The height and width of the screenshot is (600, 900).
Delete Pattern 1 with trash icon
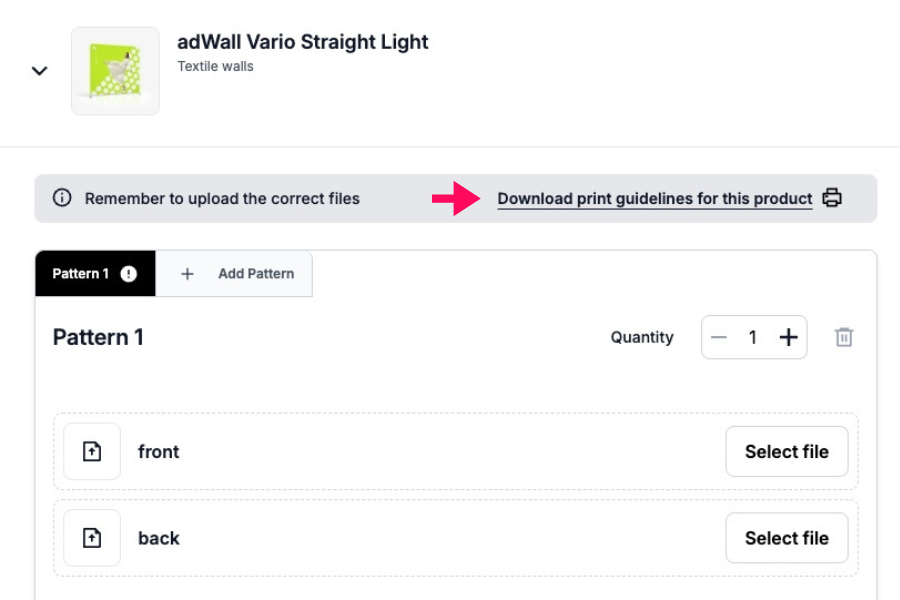[844, 338]
